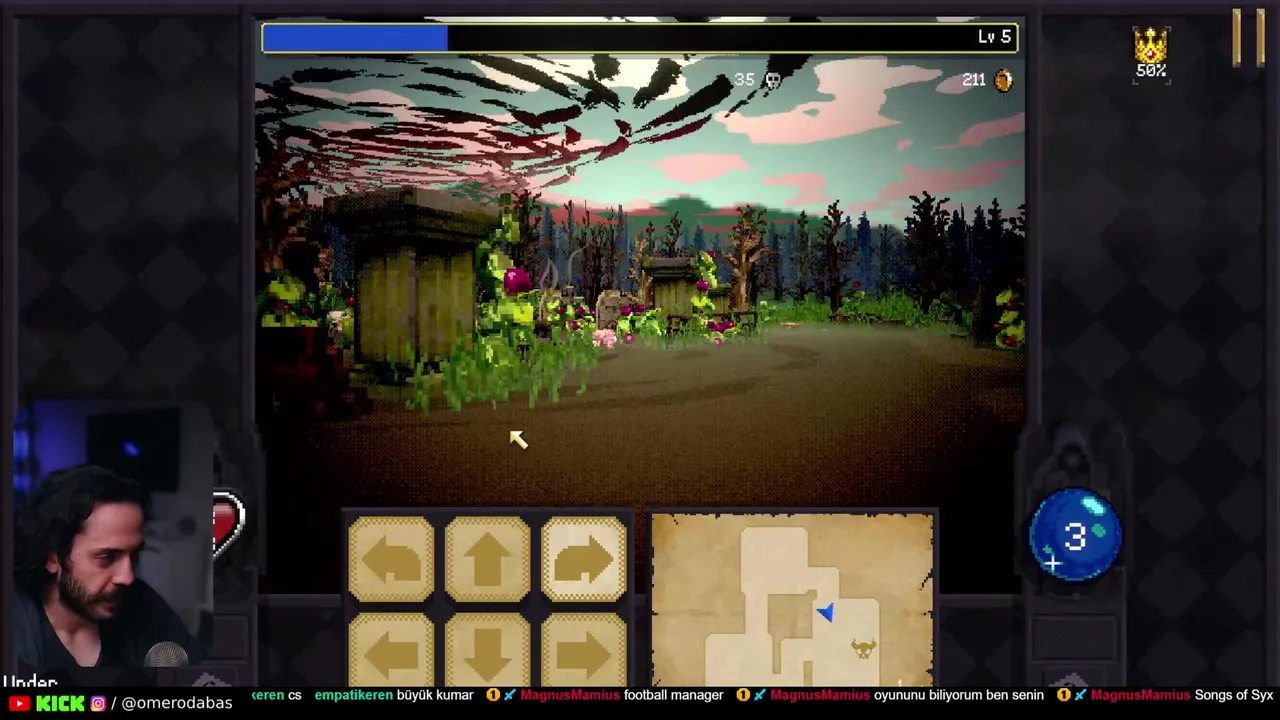Click the gold crown 50% icon
Image resolution: width=1280 pixels, height=720 pixels.
tap(1151, 53)
